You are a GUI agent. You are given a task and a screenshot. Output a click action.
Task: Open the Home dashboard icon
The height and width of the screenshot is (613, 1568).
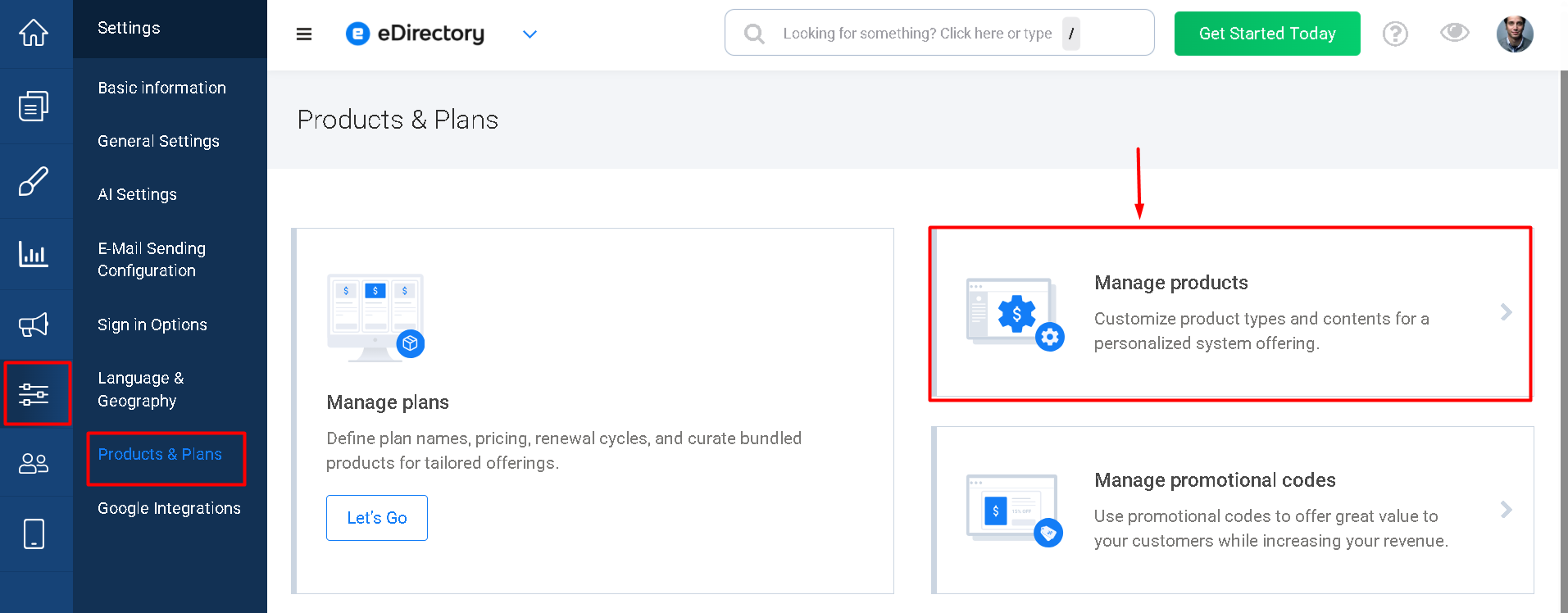34,33
